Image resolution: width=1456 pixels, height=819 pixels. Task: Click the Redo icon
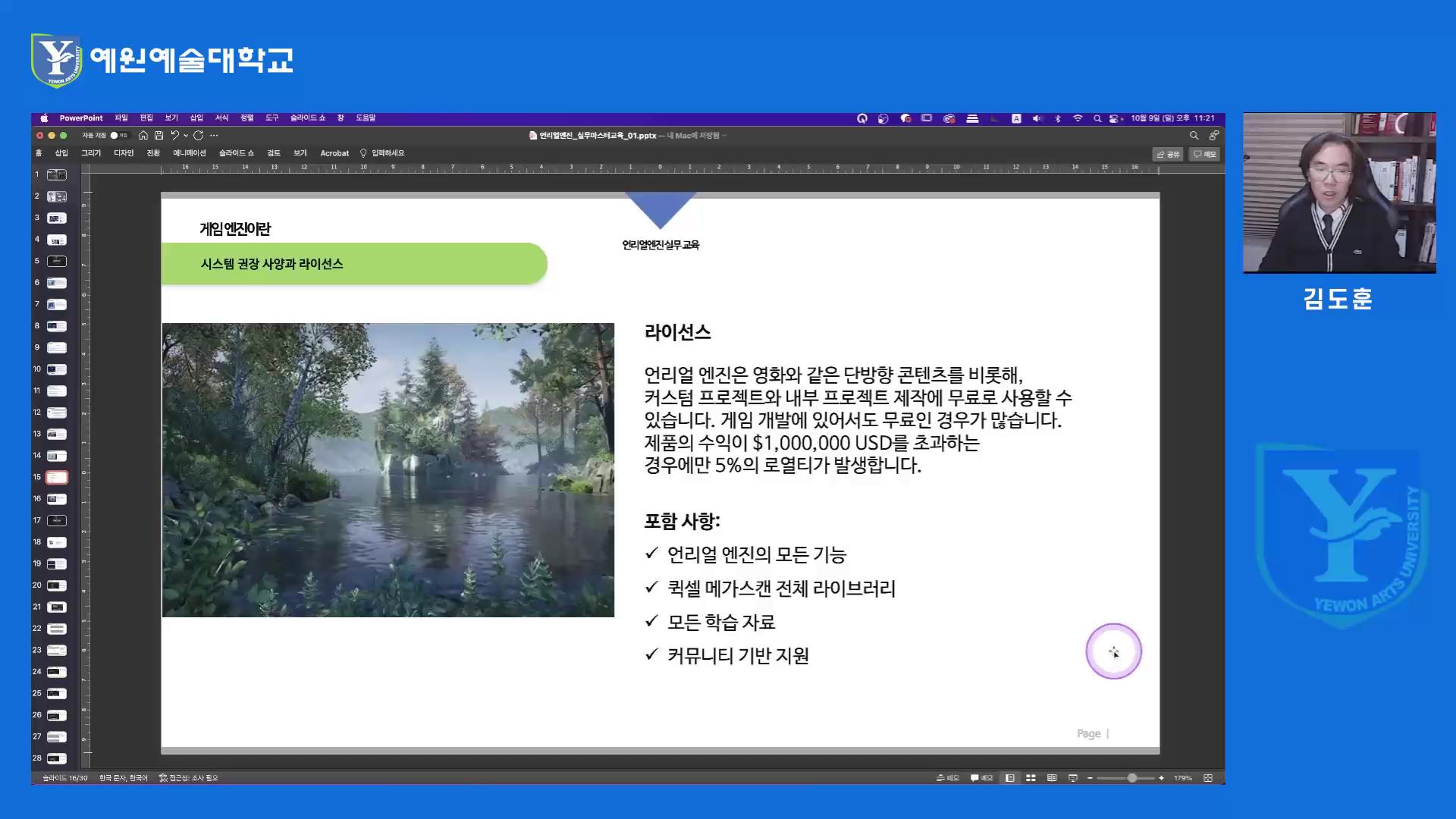(198, 135)
